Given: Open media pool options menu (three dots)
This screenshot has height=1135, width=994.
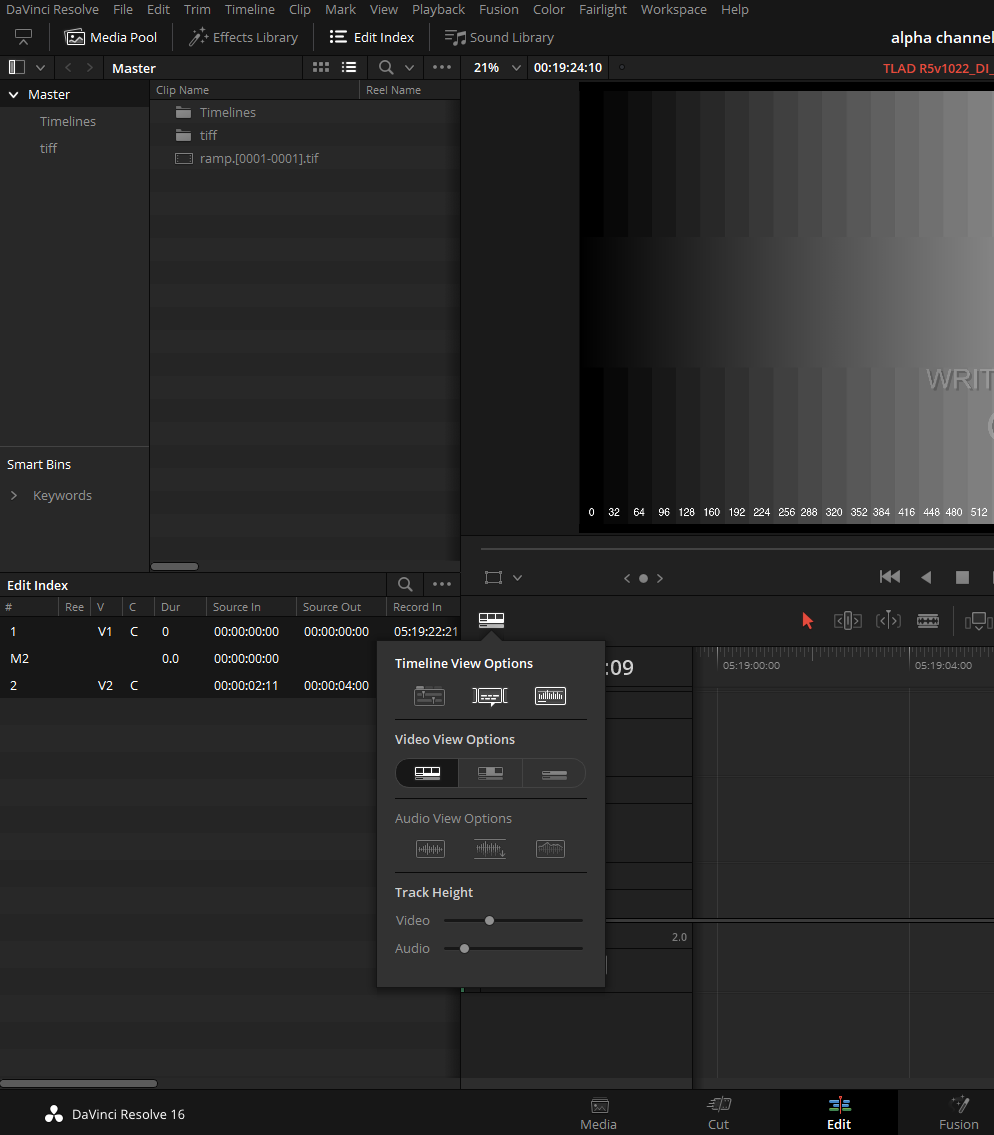Looking at the screenshot, I should 442,67.
